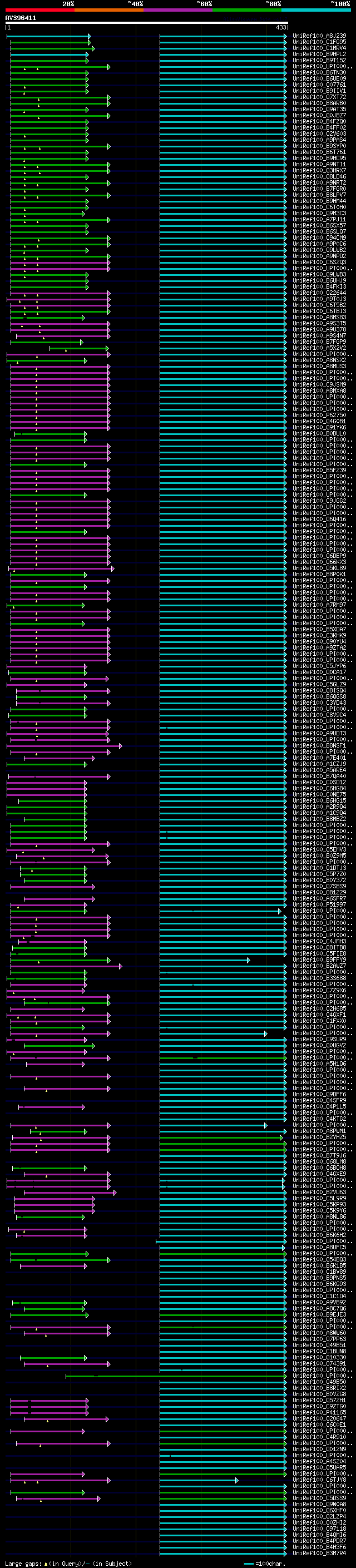The height and width of the screenshot is (1568, 356).
Task: Pick the UniRef100_Q6XHF0 hit name
Action: coord(319,1510)
